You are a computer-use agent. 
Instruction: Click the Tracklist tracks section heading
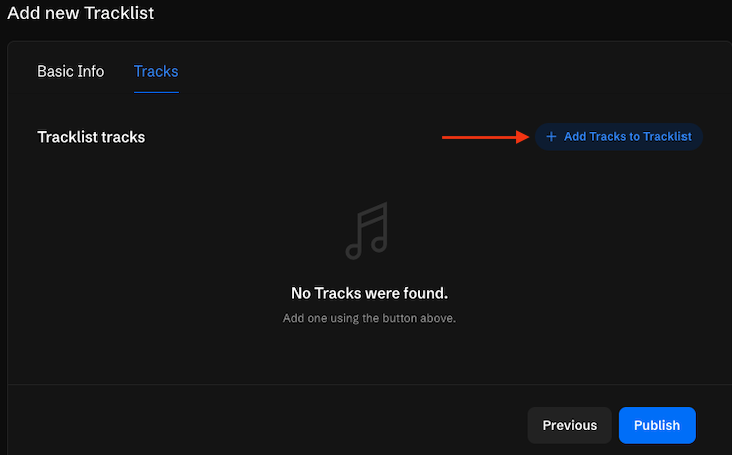click(x=91, y=137)
